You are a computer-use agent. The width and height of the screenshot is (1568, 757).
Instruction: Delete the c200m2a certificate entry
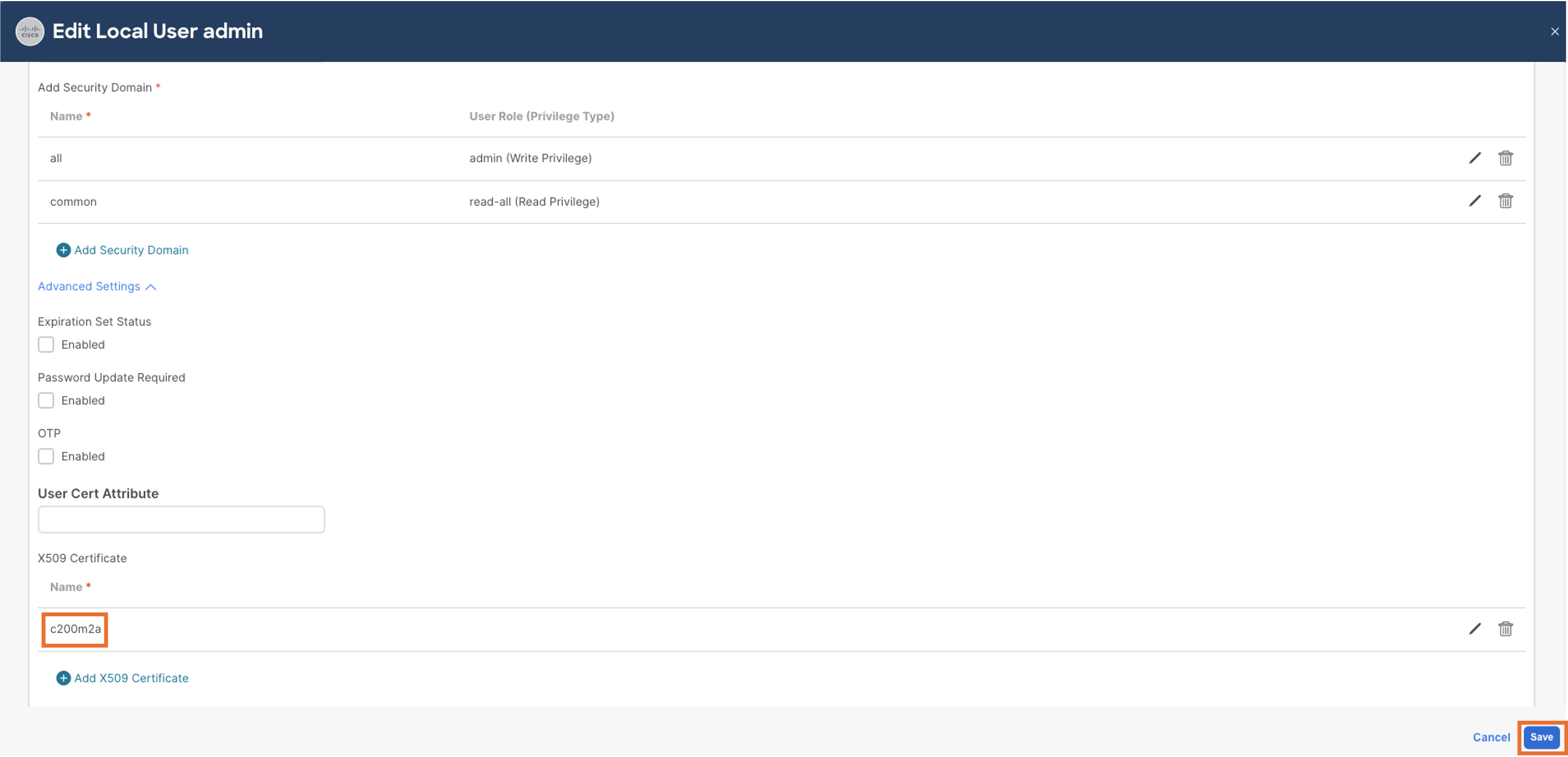1505,629
